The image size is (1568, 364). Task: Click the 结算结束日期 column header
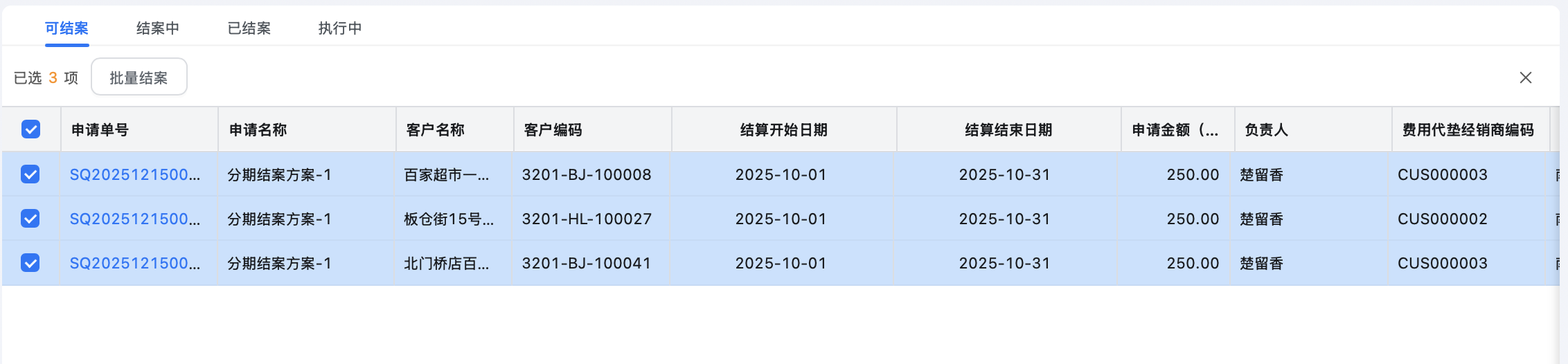point(1008,129)
